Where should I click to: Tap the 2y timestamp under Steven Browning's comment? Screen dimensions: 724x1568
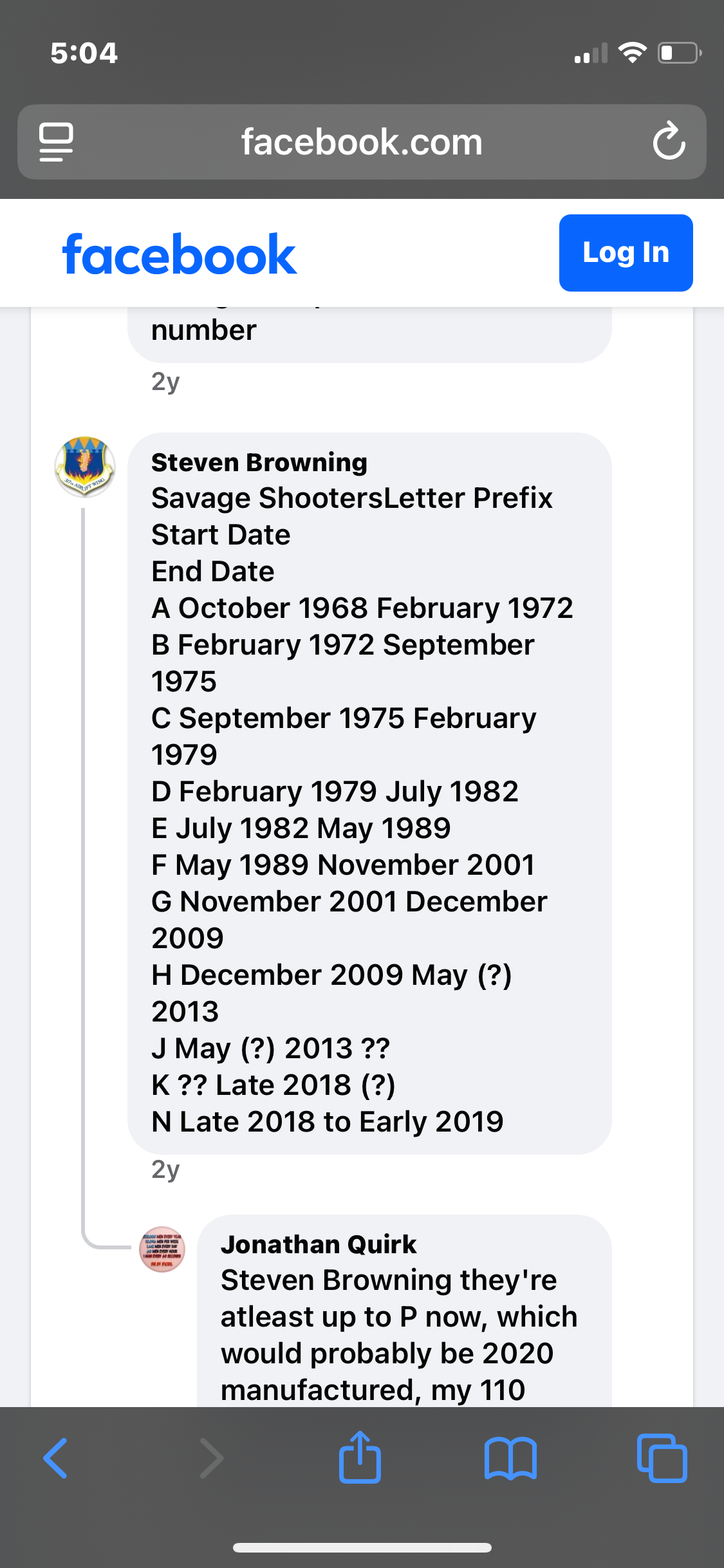pyautogui.click(x=165, y=1170)
